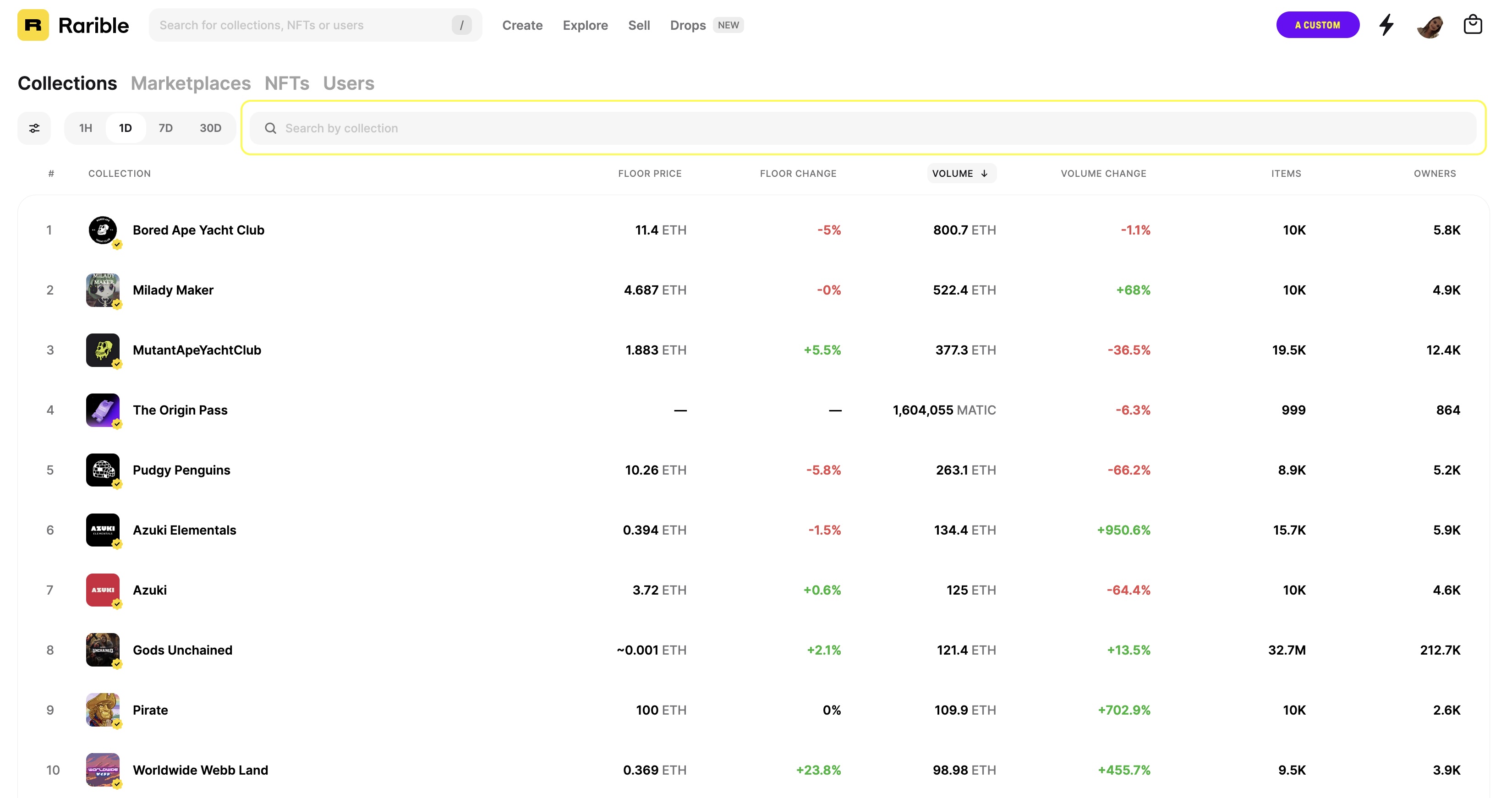Sort by the Owners column
Image resolution: width=1512 pixels, height=798 pixels.
1435,174
